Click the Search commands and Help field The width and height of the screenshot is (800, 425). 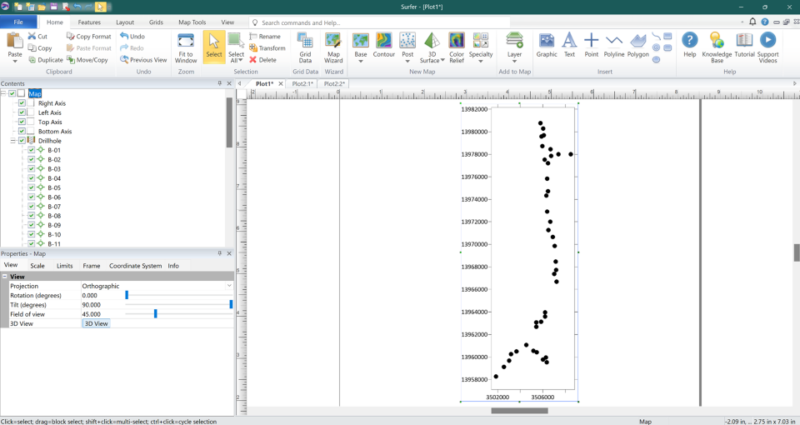(x=380, y=22)
